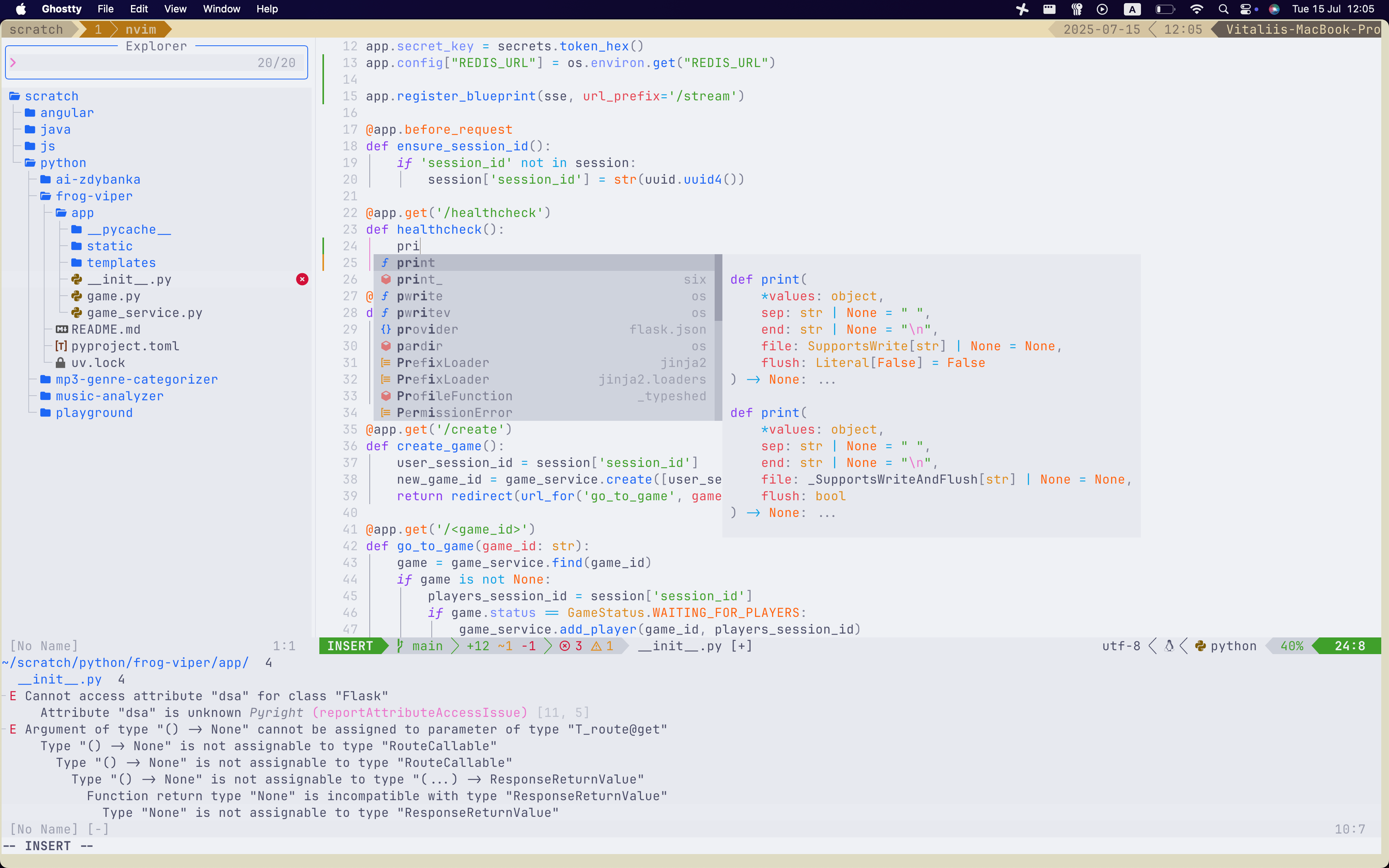This screenshot has width=1389, height=868.
Task: Click the error count indicator in statusline
Action: click(x=571, y=646)
